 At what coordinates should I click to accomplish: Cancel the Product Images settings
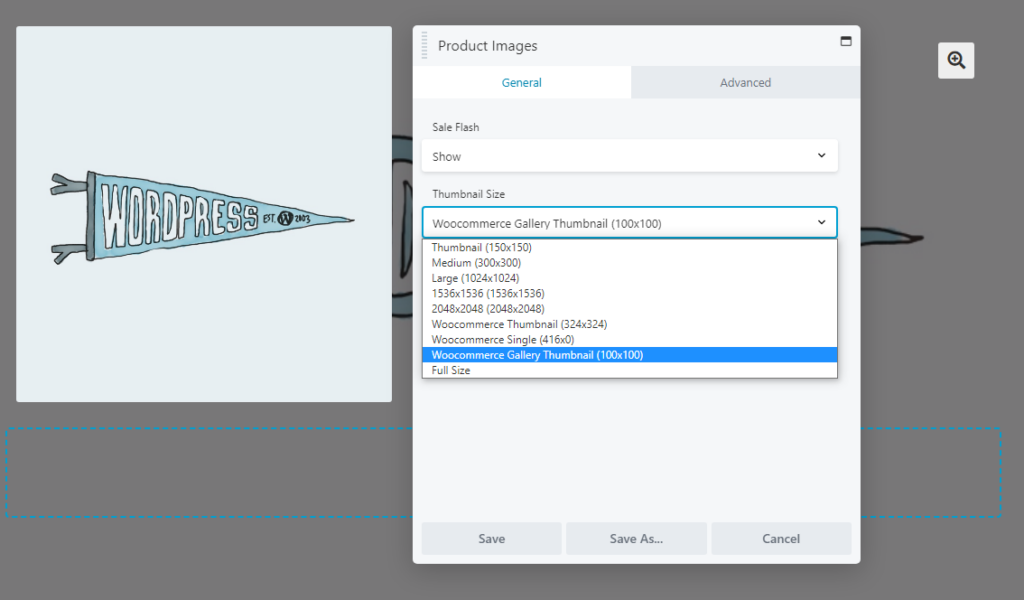[781, 538]
